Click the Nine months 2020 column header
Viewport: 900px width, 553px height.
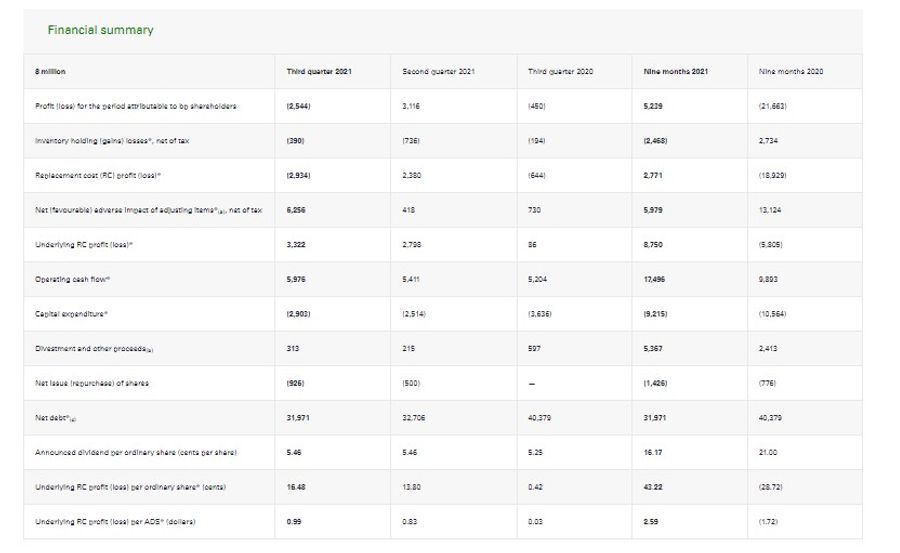[x=791, y=72]
